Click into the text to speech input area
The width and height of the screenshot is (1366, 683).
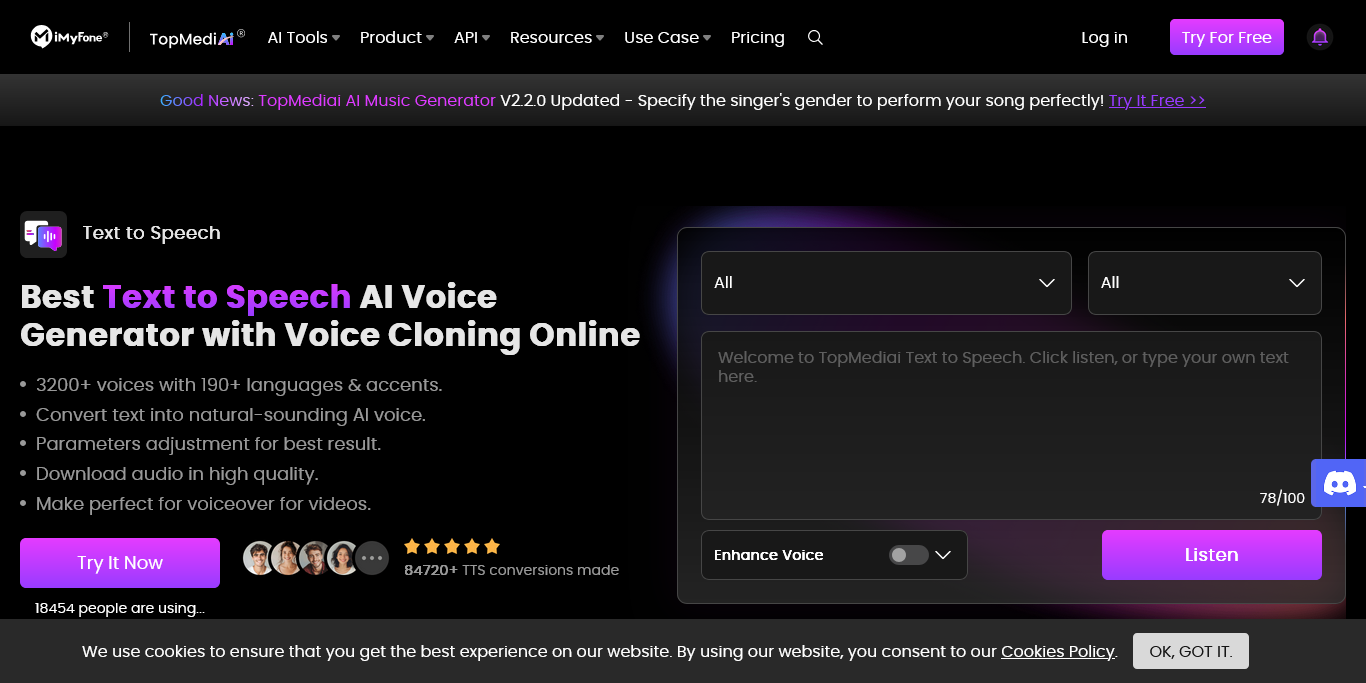click(1011, 425)
